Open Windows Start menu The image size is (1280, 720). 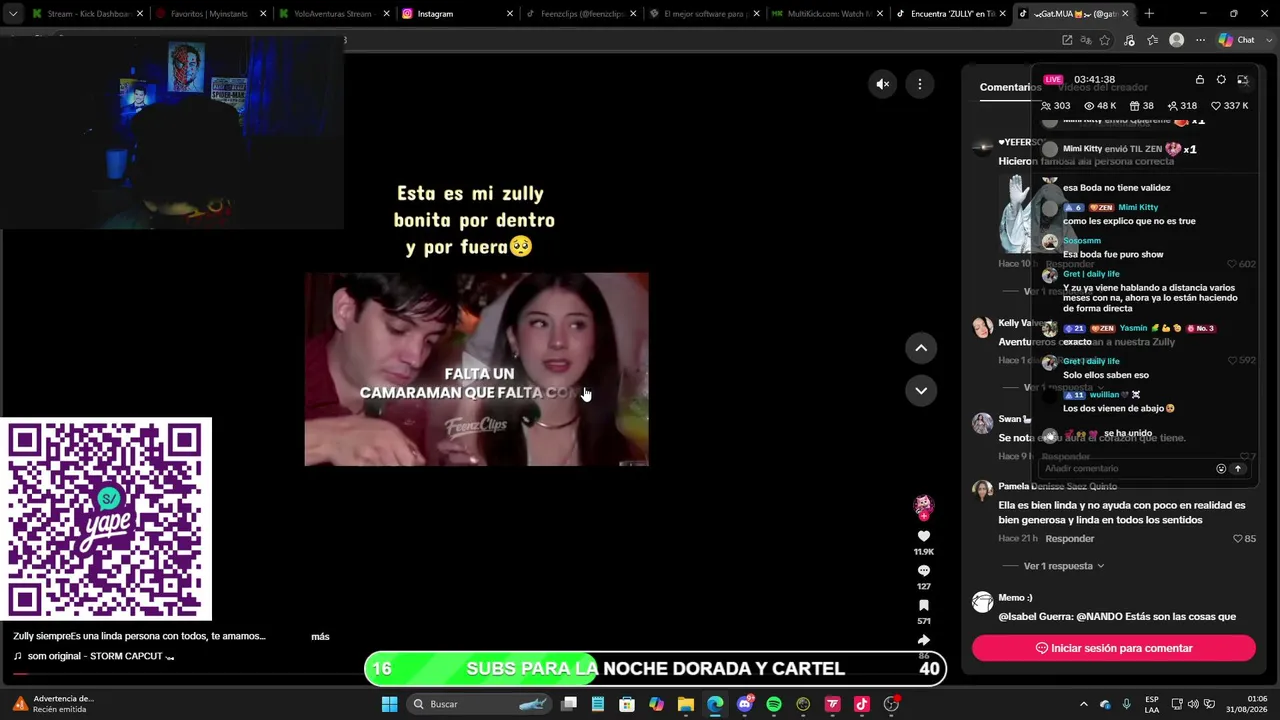pos(390,704)
